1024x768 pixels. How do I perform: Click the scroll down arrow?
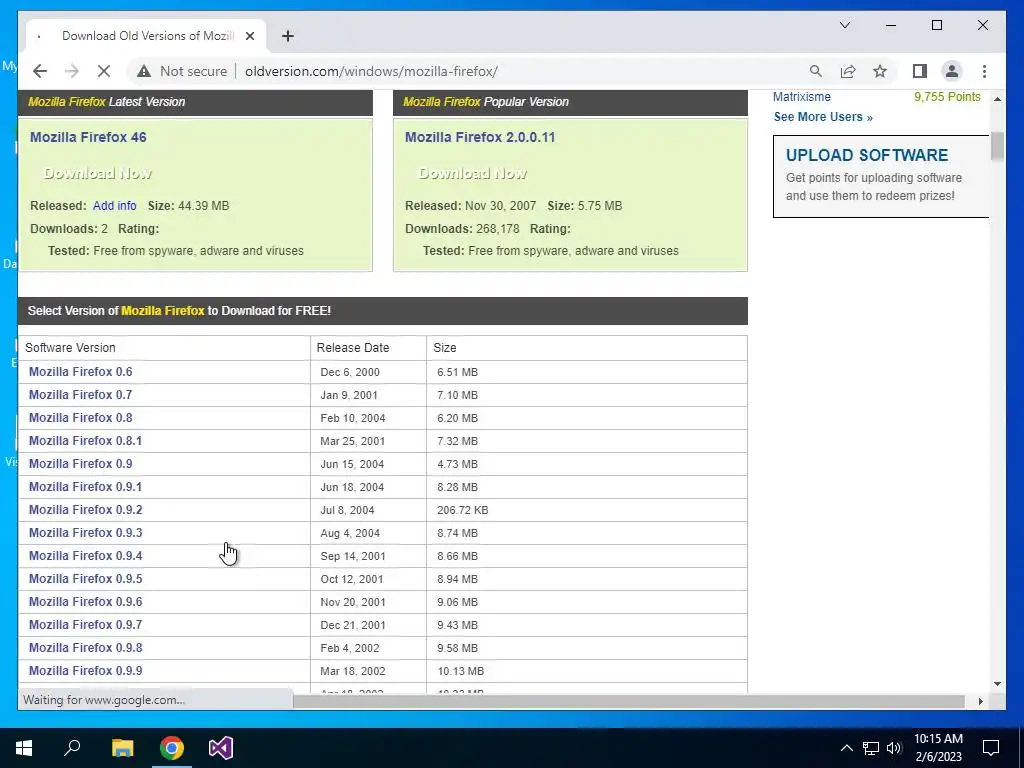(x=997, y=684)
